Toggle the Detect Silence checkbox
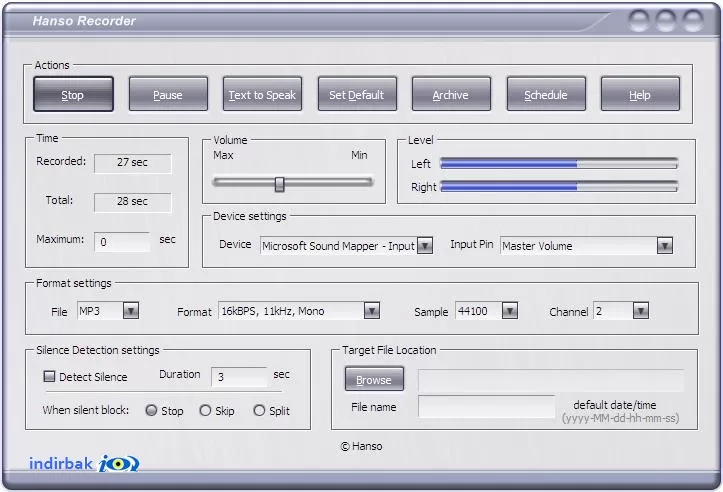Image resolution: width=723 pixels, height=492 pixels. pyautogui.click(x=49, y=376)
